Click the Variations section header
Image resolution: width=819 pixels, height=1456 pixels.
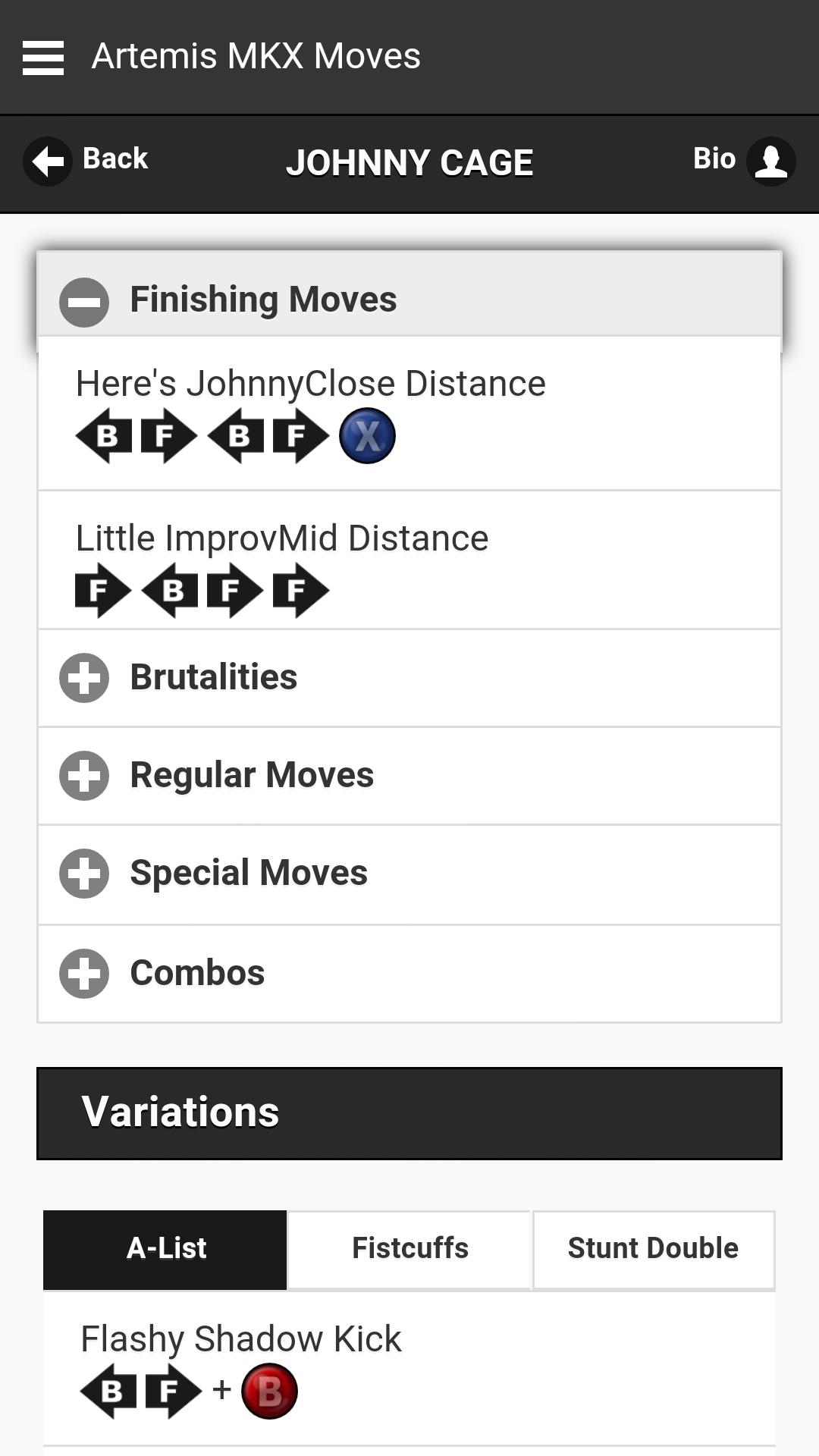409,1112
